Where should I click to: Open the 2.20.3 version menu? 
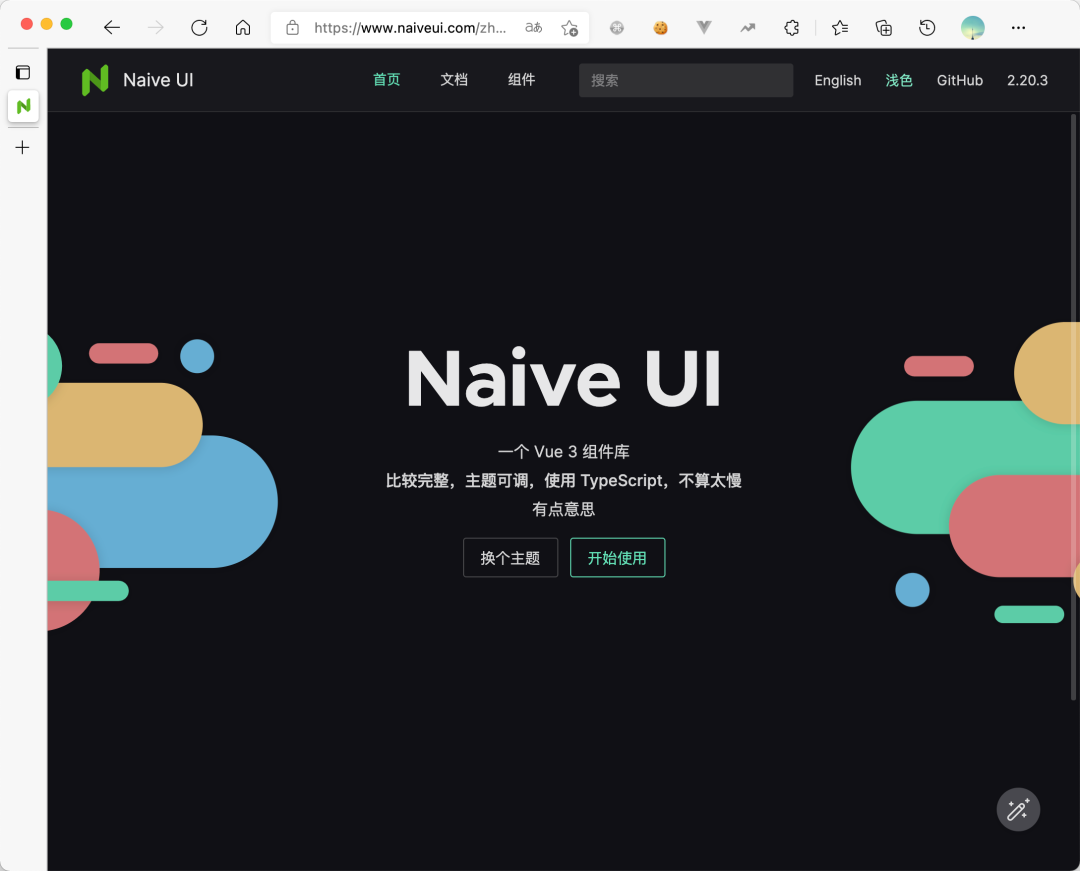(1027, 81)
